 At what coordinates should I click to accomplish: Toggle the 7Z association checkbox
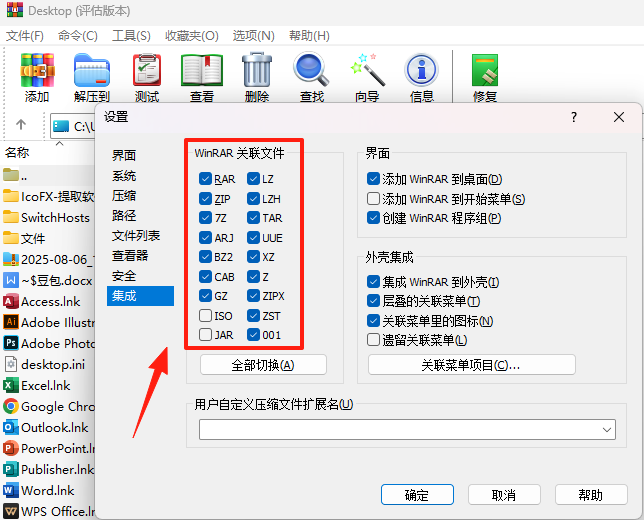pyautogui.click(x=205, y=218)
